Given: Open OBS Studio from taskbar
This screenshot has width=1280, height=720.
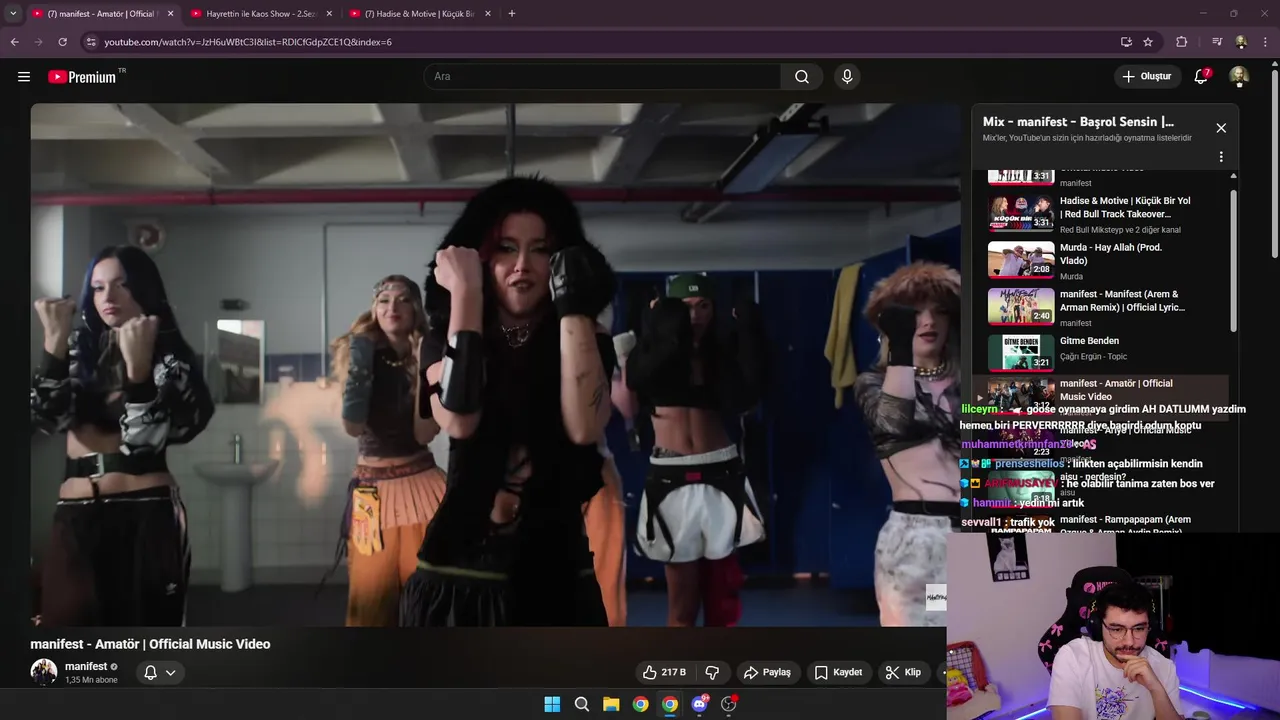Looking at the screenshot, I should (729, 704).
